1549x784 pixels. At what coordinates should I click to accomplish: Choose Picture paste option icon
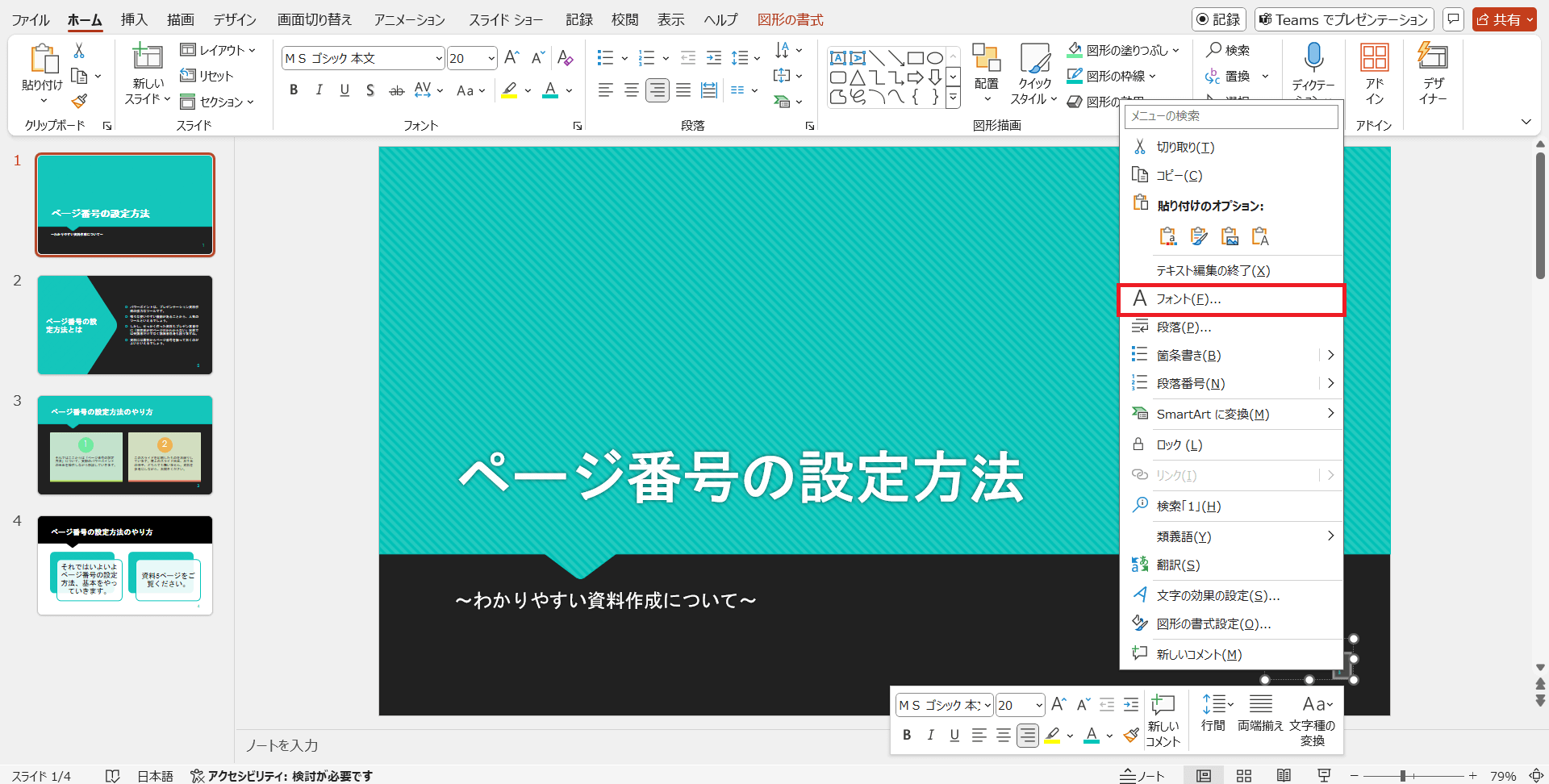coord(1230,236)
